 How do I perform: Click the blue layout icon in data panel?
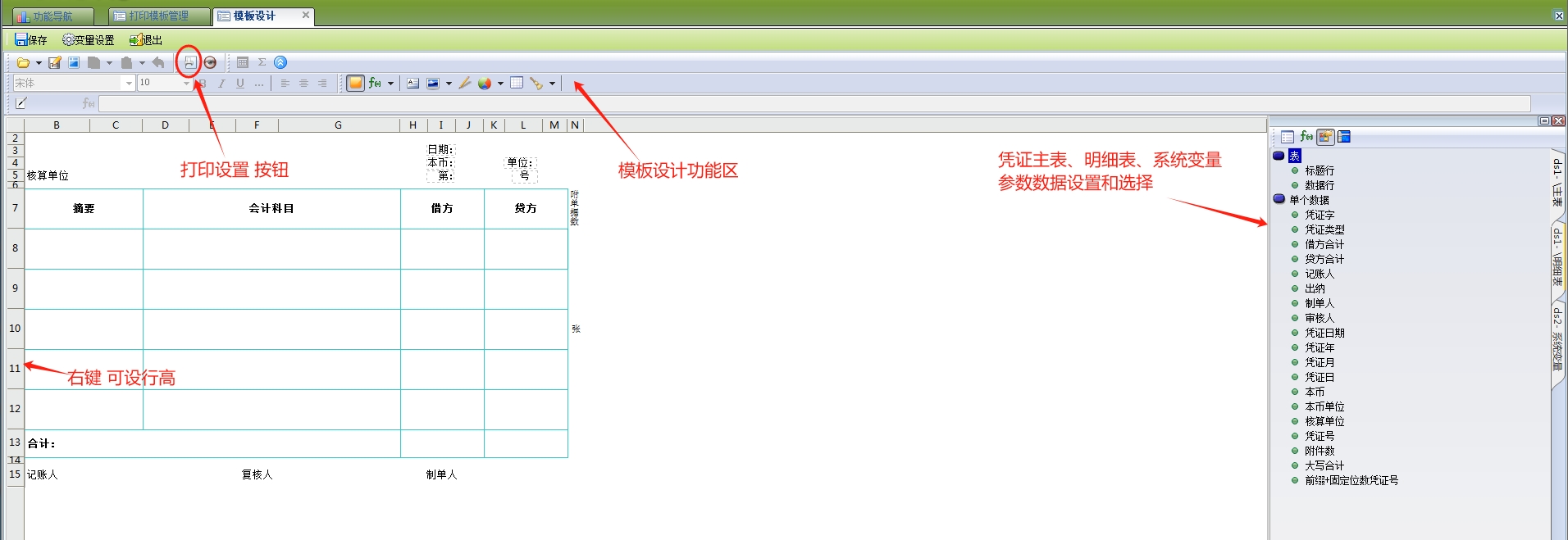point(1344,137)
